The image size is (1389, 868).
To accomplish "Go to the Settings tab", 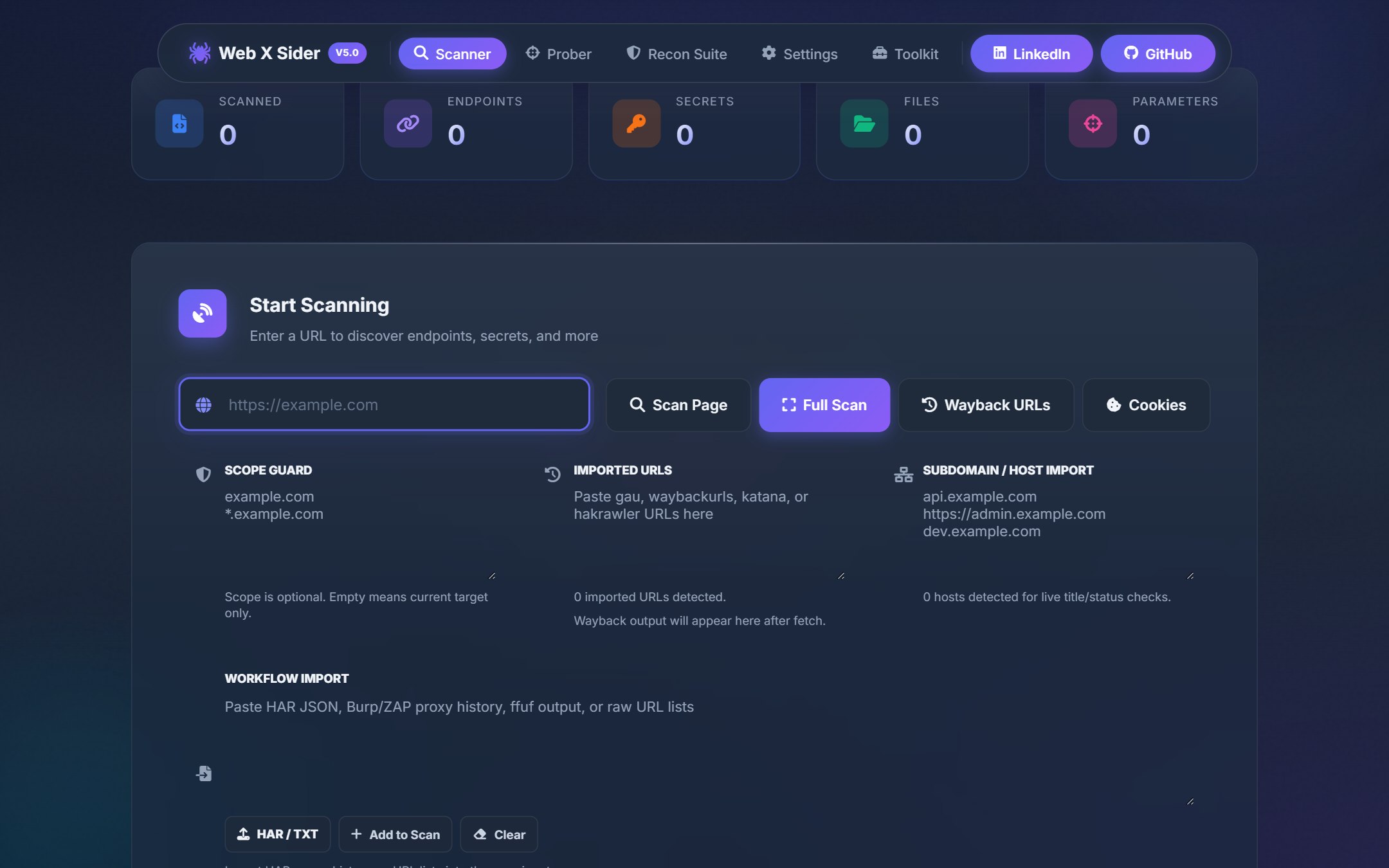I will (x=799, y=53).
